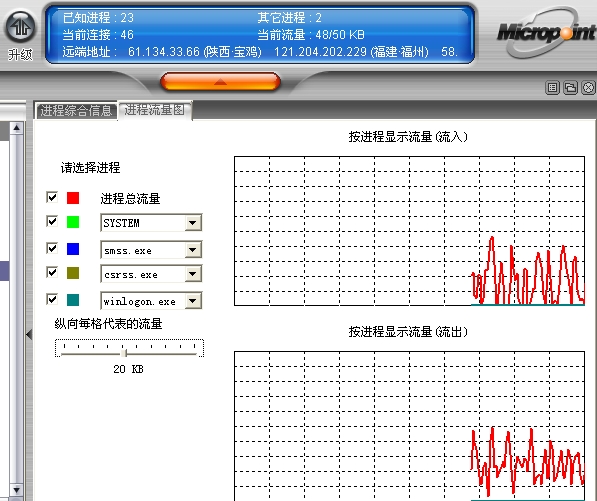
Task: Disable the winlogon.exe checkbox
Action: [x=52, y=299]
